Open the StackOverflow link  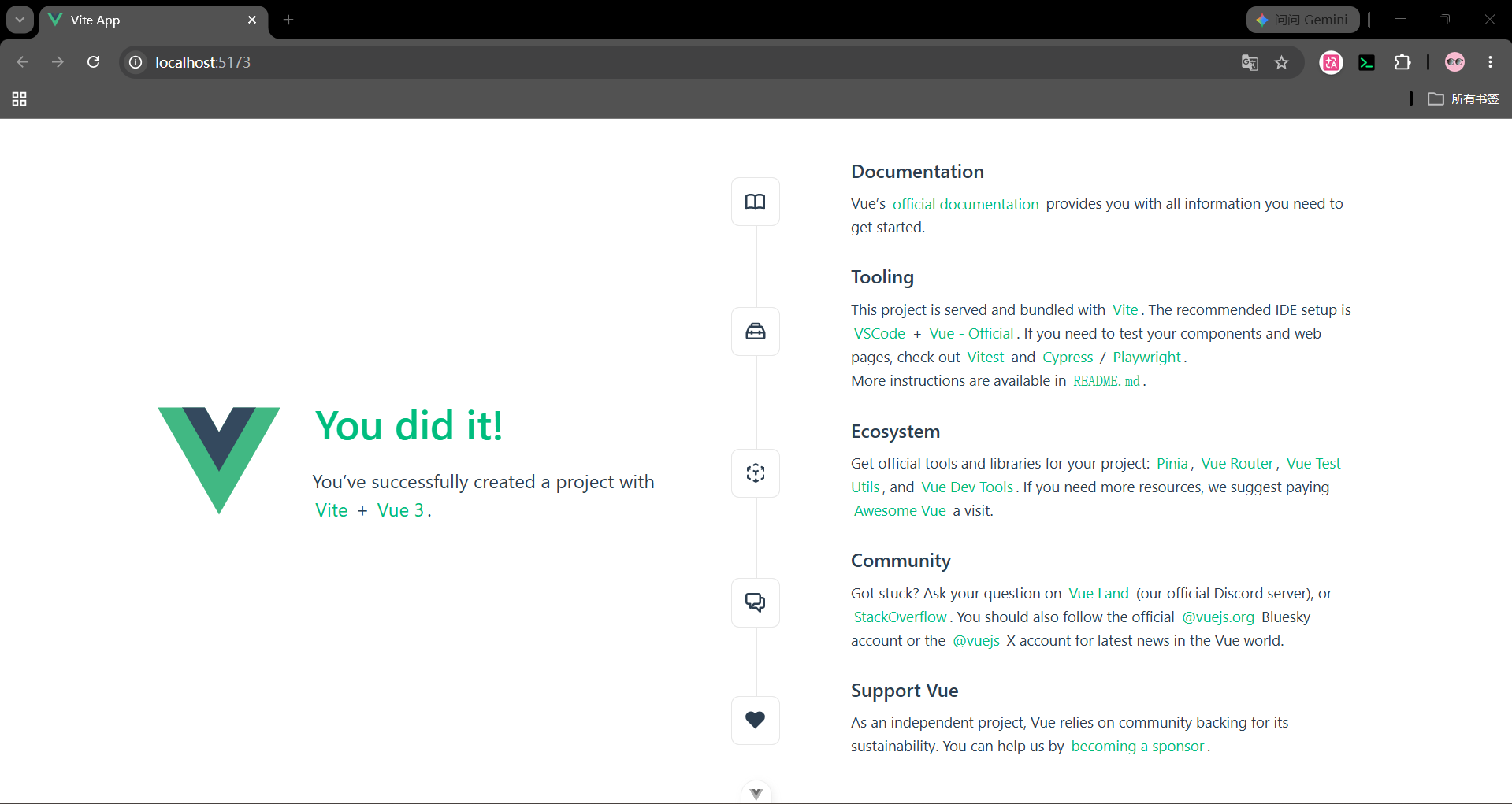tap(900, 617)
